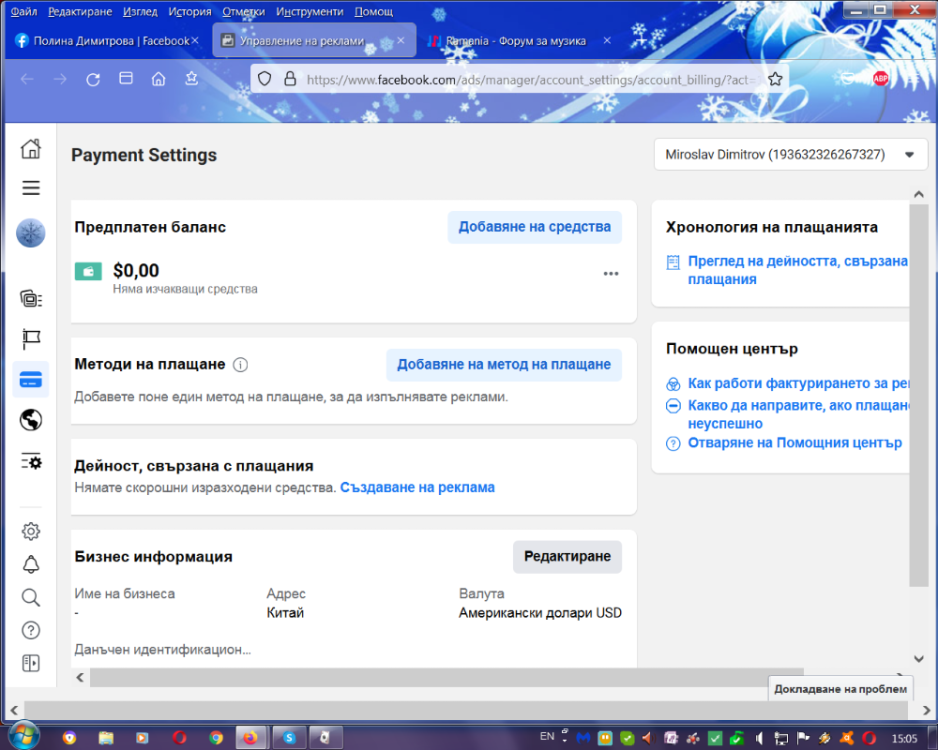
Task: Click the snowflake account avatar in the sidebar
Action: click(31, 233)
